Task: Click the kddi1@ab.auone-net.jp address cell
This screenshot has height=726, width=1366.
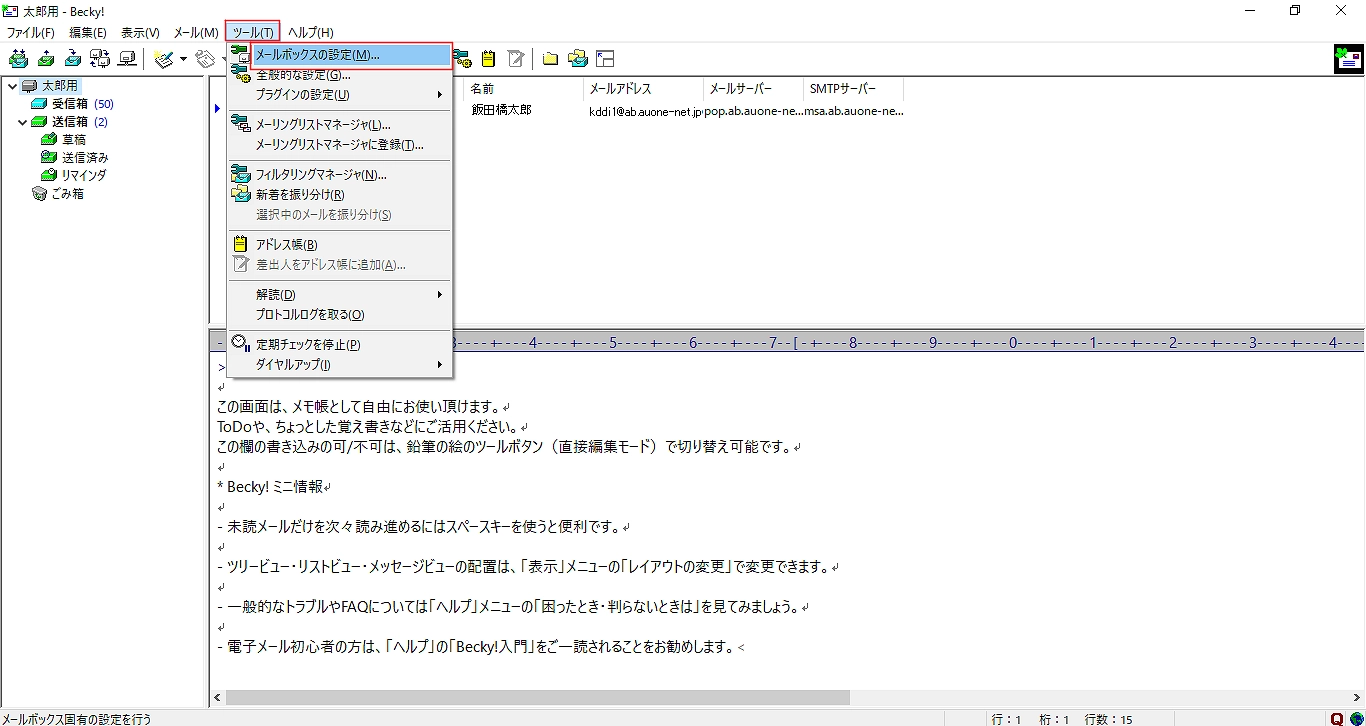Action: click(645, 111)
